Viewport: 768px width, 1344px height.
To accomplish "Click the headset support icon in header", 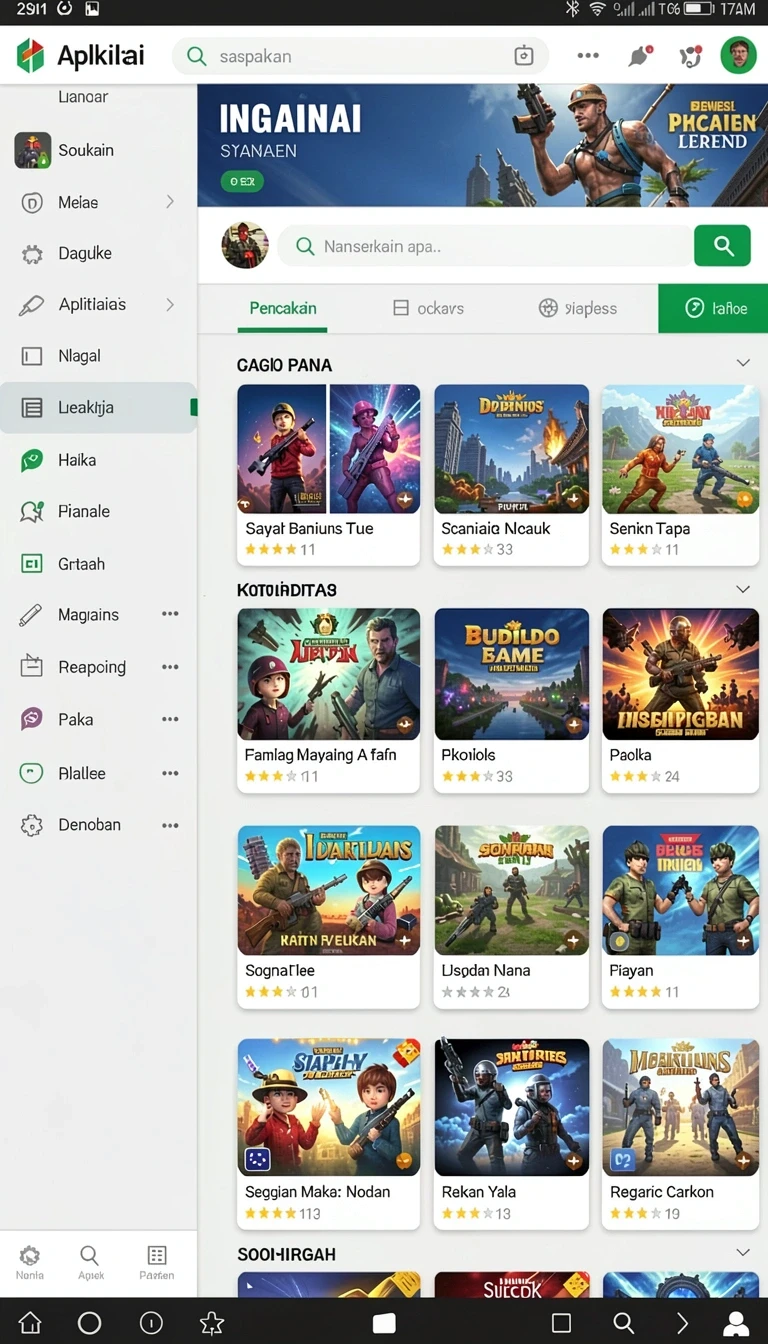I will (x=691, y=56).
